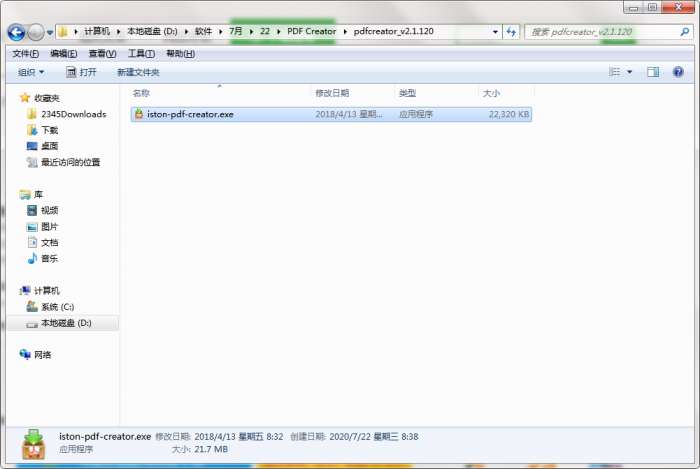This screenshot has width=700, height=469.
Task: Open 桌面 in favorites
Action: 50,146
